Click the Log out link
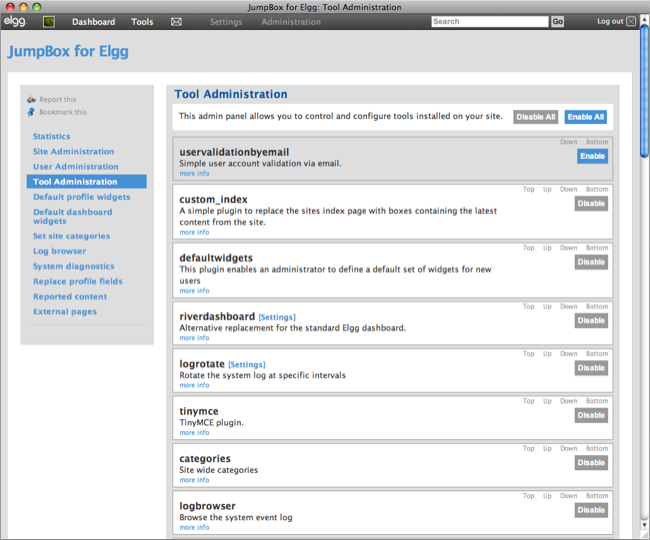 [x=610, y=22]
